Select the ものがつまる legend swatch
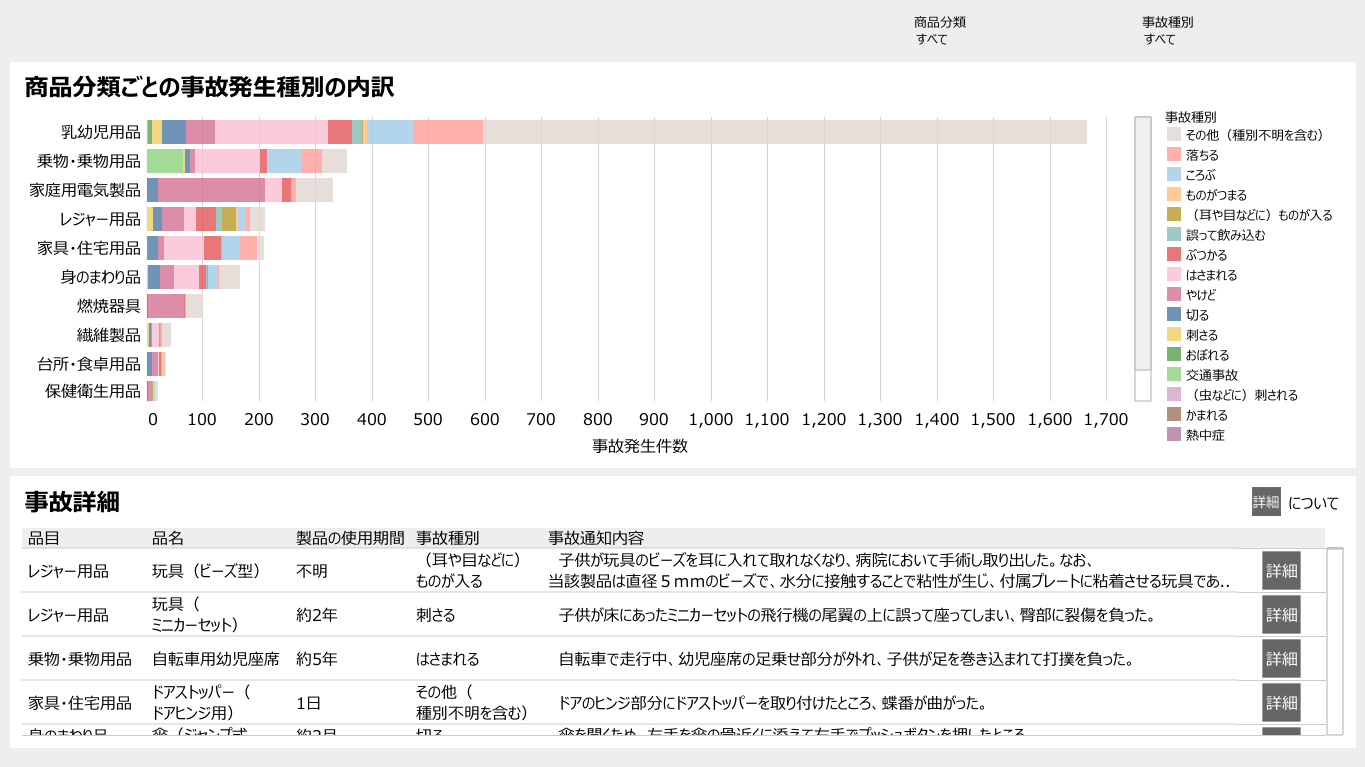 pyautogui.click(x=1174, y=195)
